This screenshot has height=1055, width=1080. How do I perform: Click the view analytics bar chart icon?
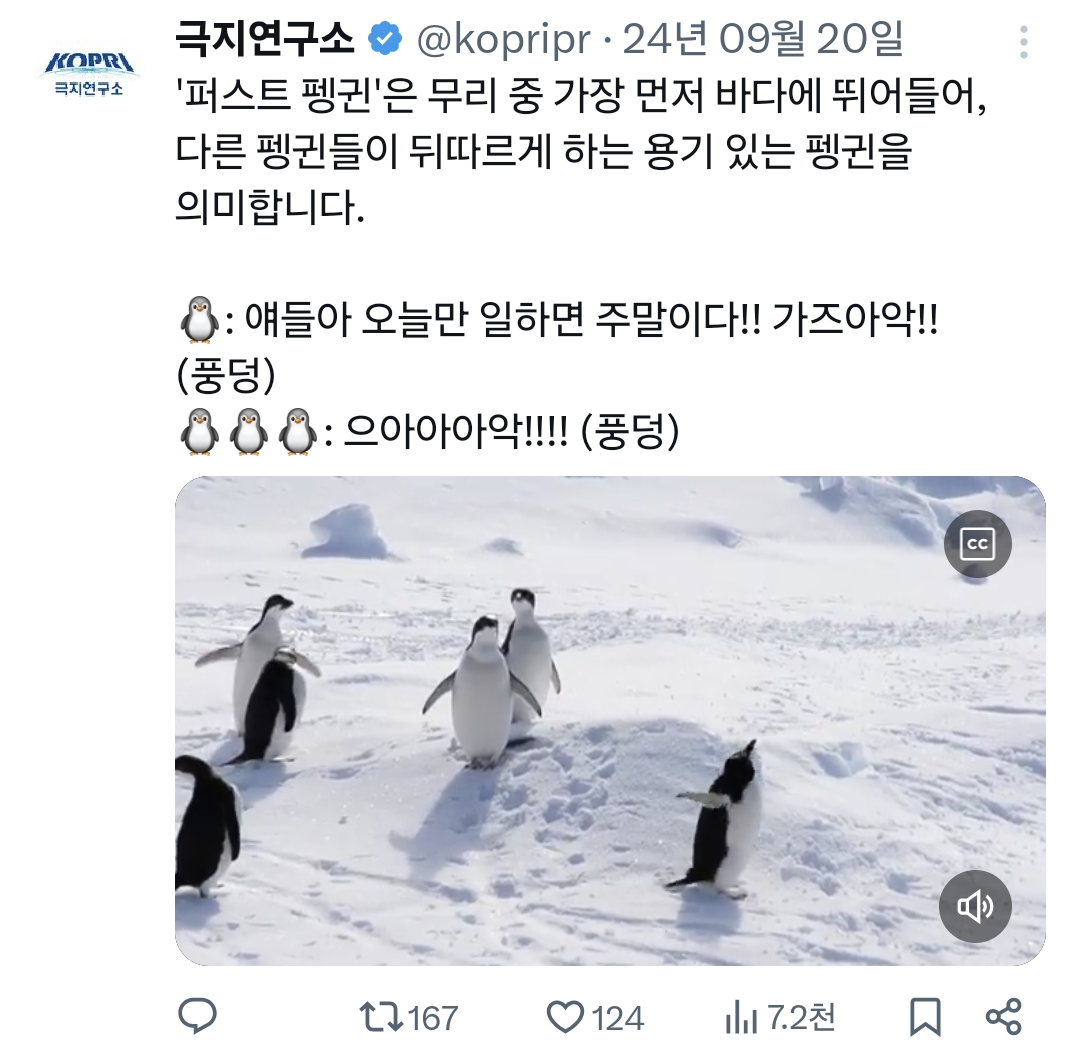[x=740, y=1018]
